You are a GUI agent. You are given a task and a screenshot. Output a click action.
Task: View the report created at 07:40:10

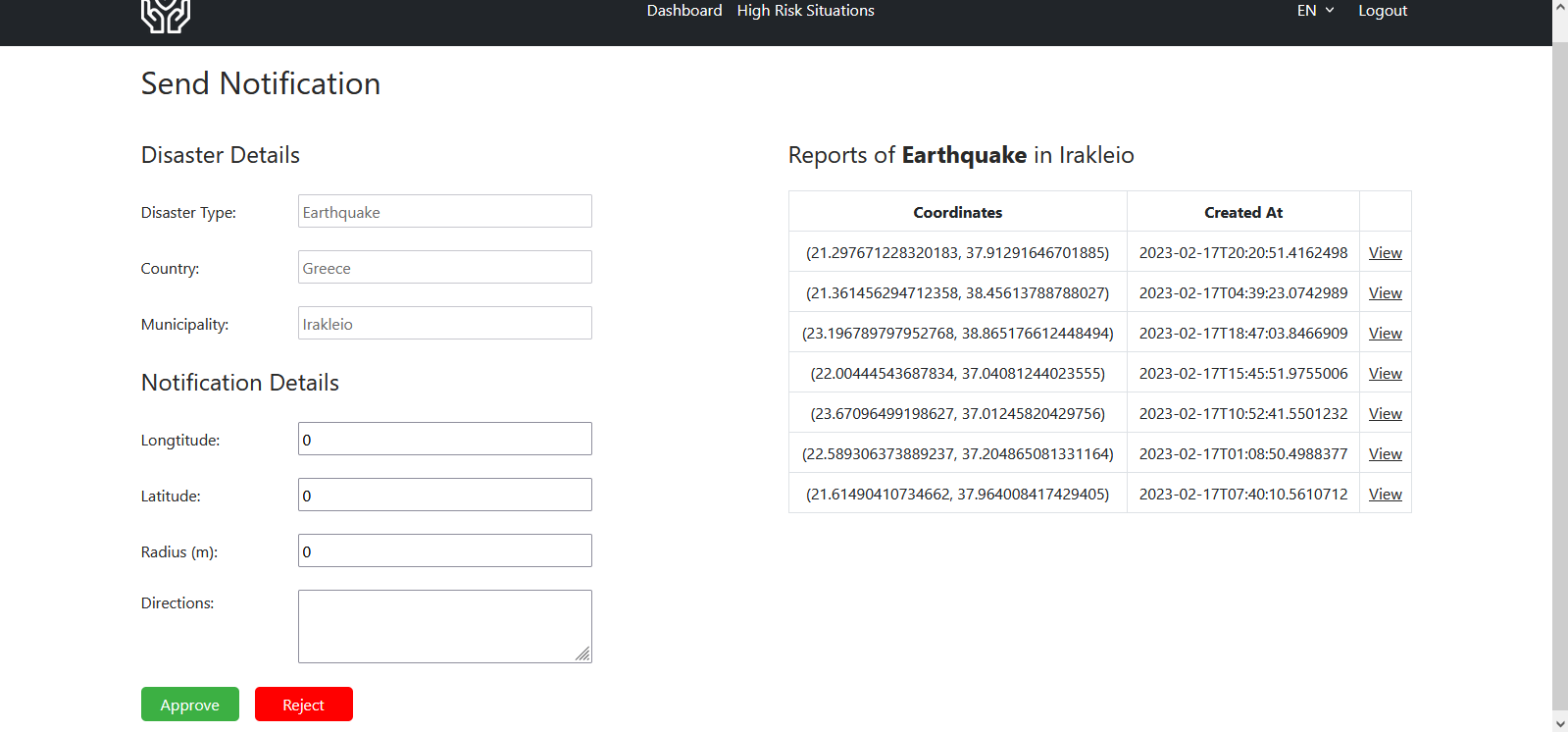[1385, 495]
